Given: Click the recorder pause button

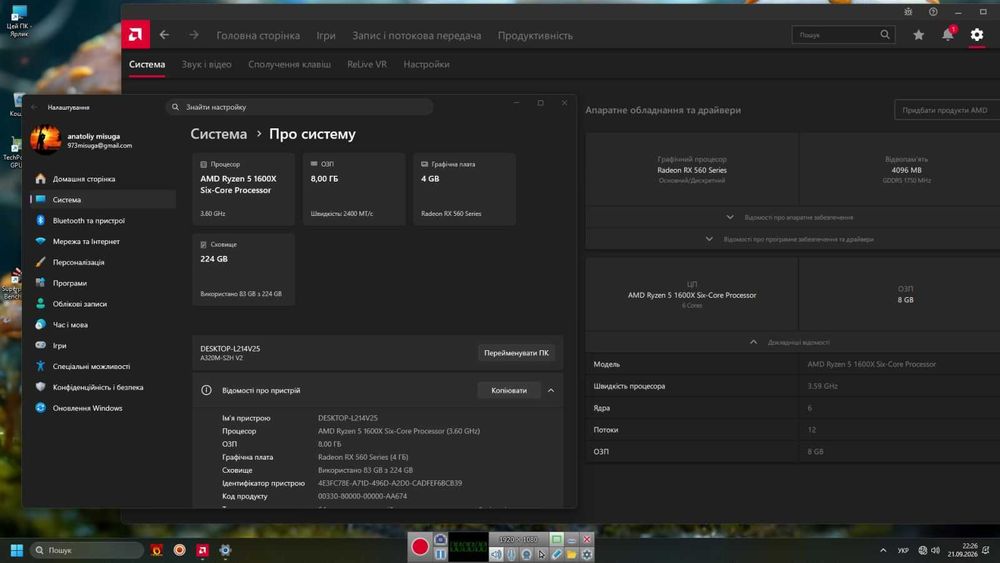Looking at the screenshot, I should [x=440, y=554].
